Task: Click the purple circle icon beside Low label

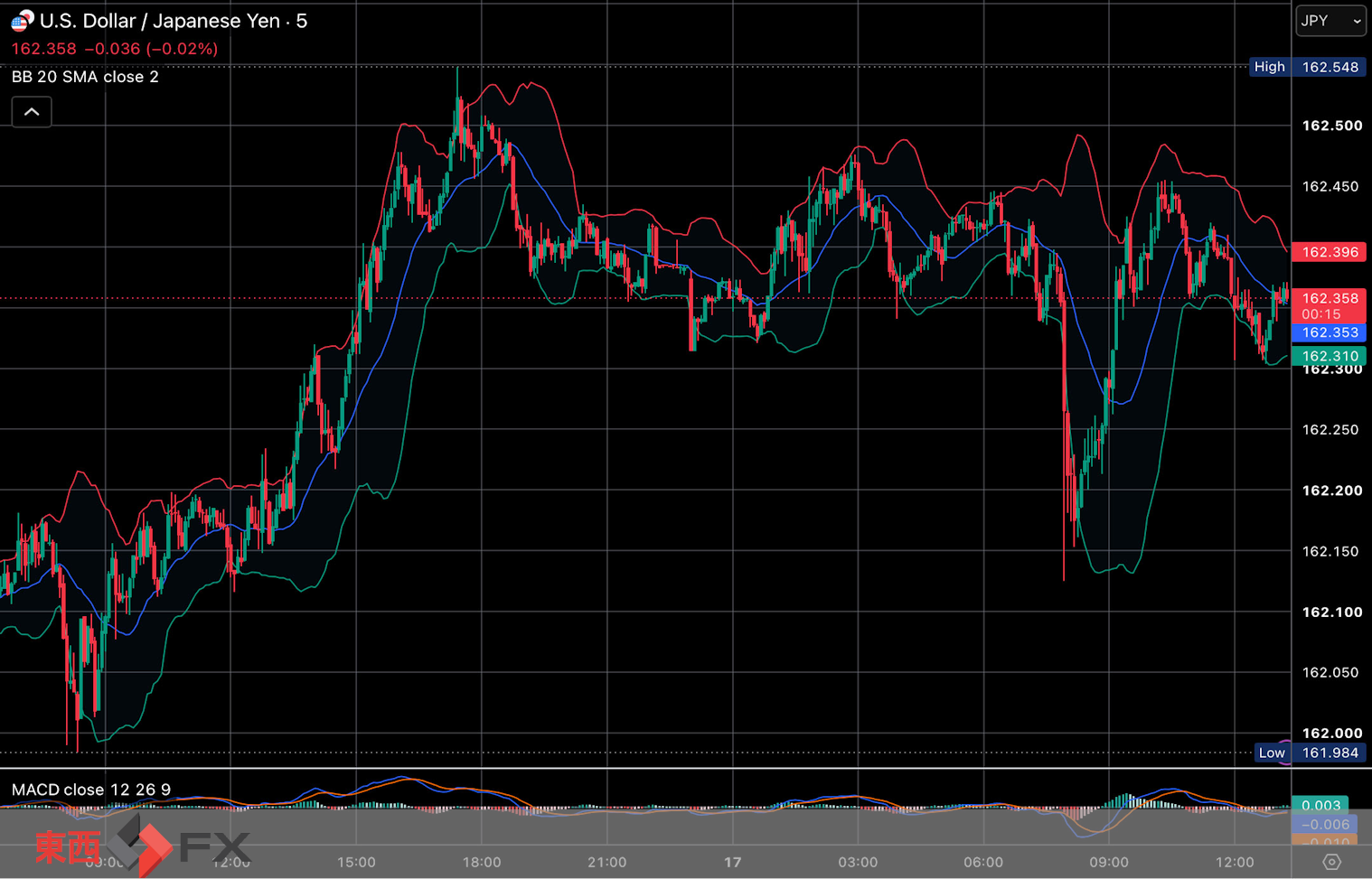Action: coord(1285,747)
